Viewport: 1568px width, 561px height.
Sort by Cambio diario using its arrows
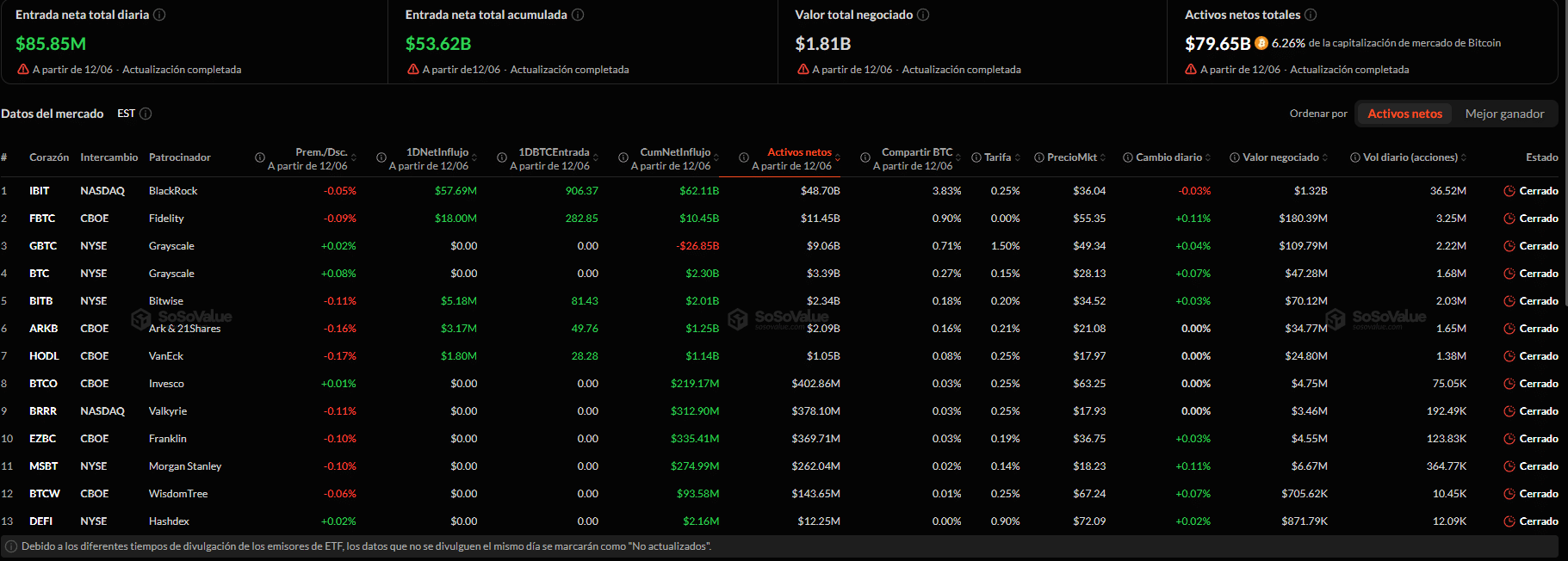[1208, 157]
